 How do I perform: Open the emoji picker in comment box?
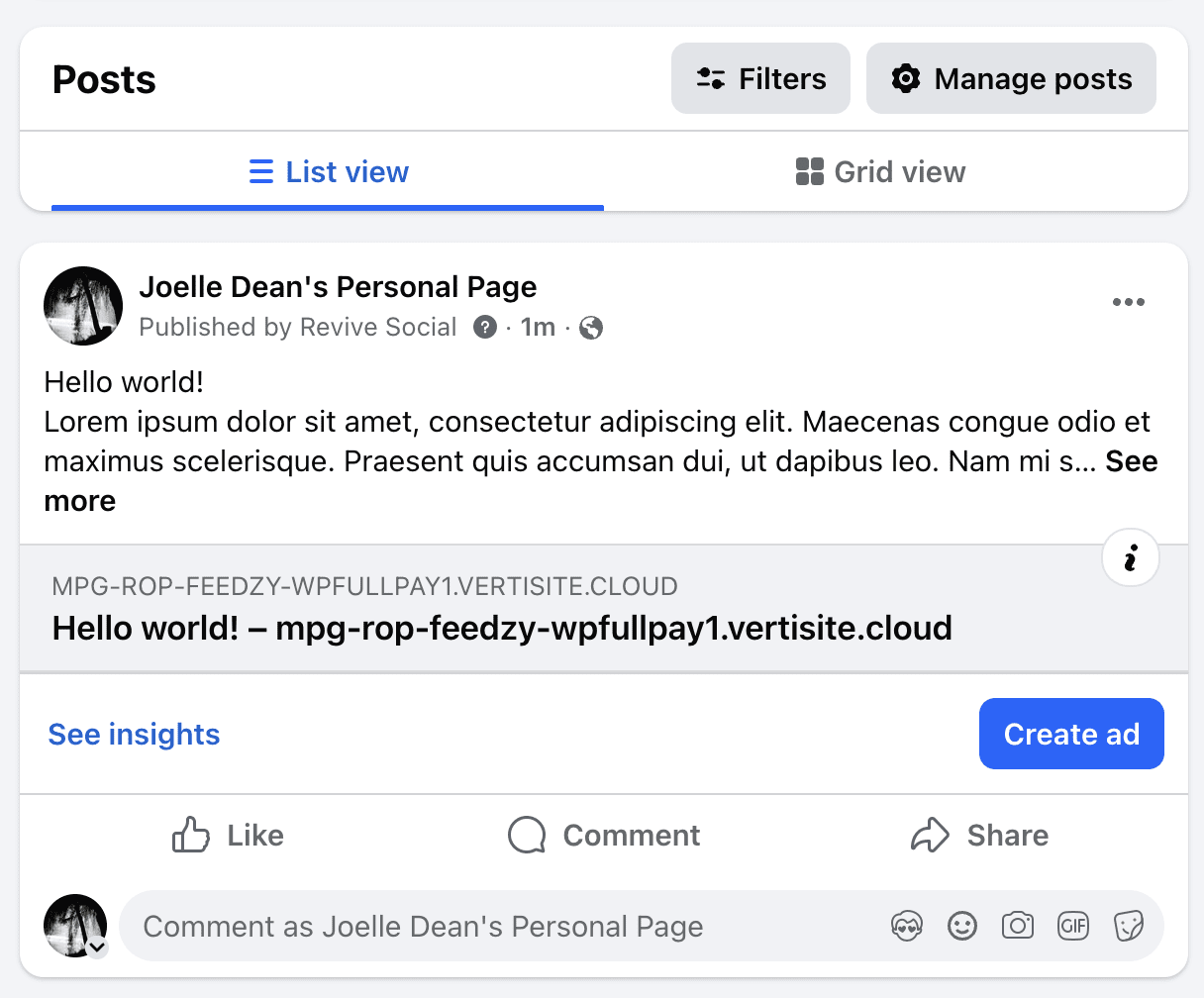tap(962, 927)
